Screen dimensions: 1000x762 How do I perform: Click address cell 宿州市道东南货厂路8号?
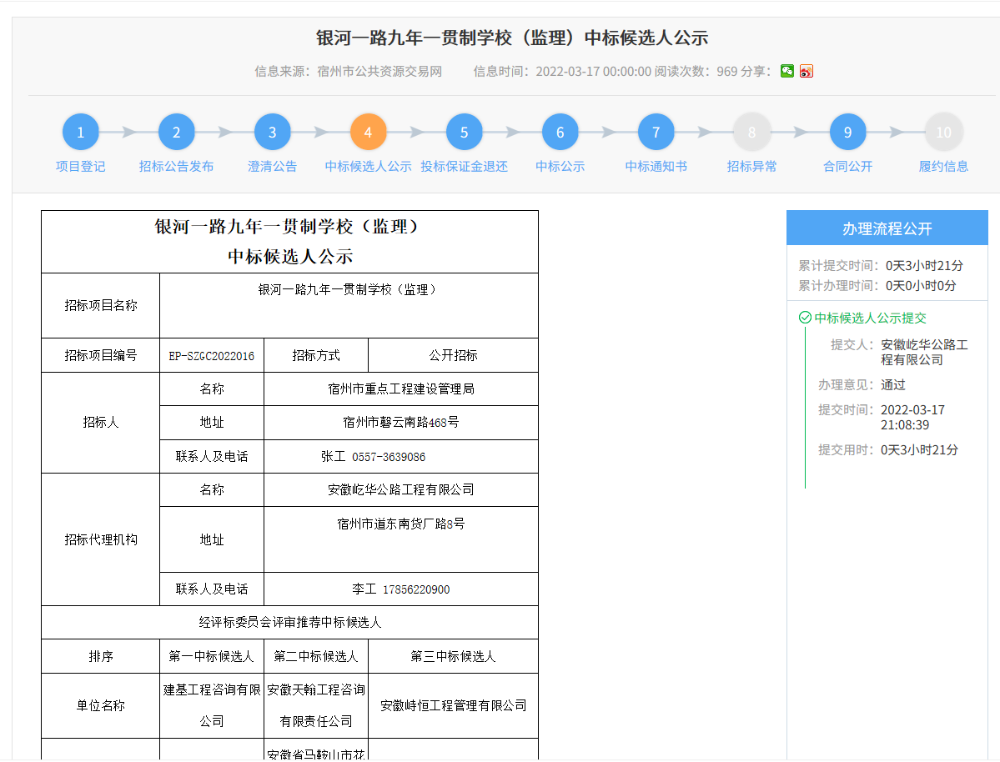(x=401, y=539)
